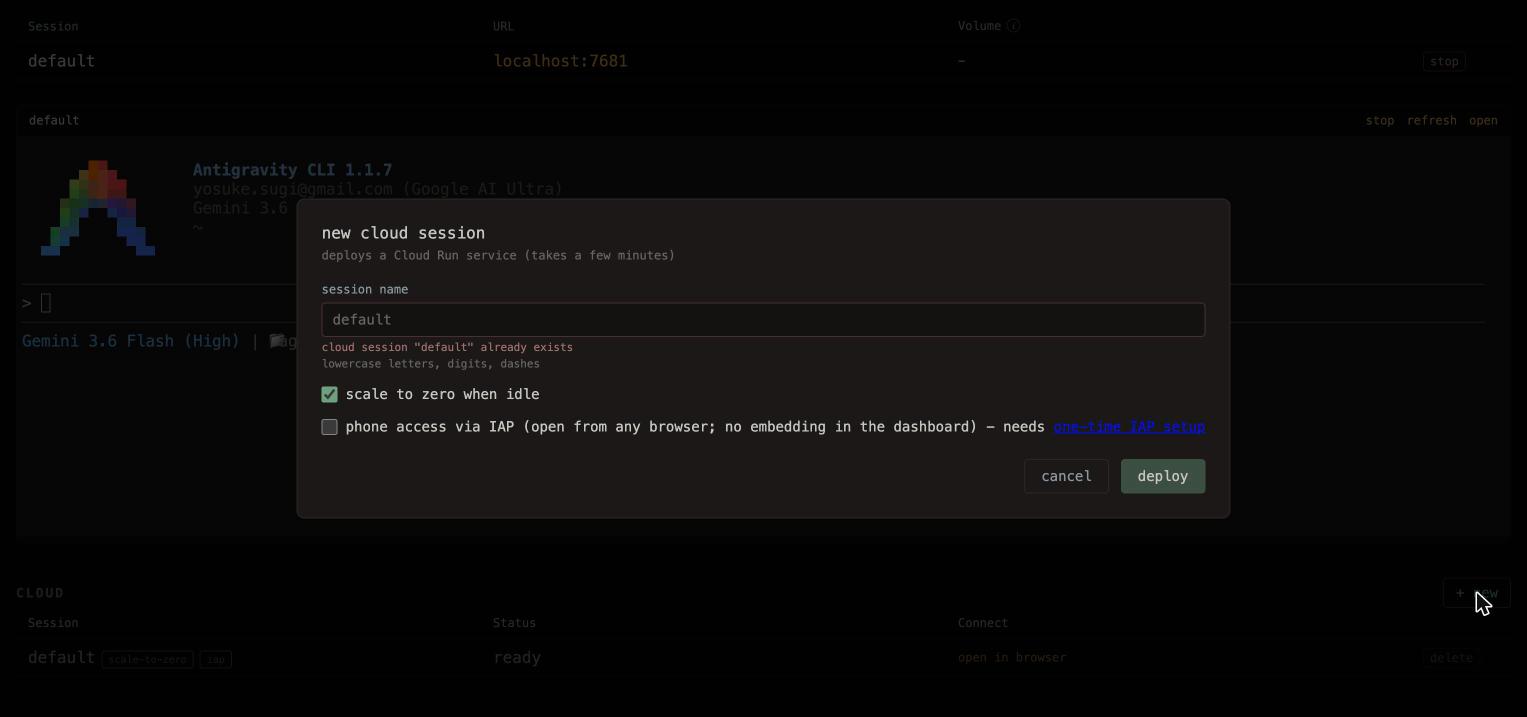Click the Status column header
The image size is (1527, 717).
pos(514,623)
